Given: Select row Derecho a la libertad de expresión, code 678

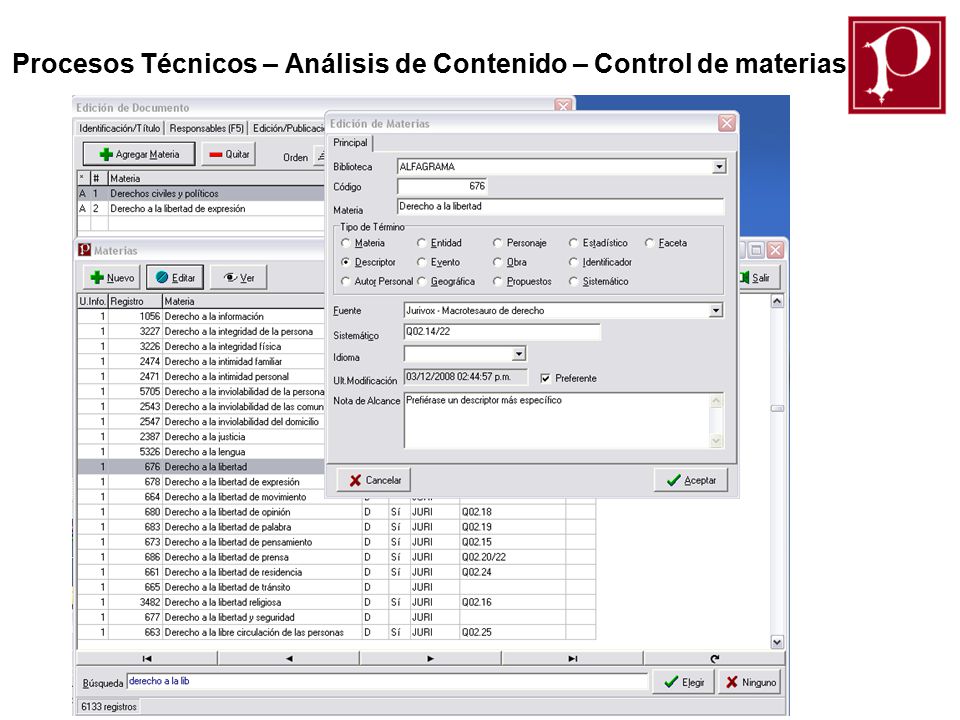Looking at the screenshot, I should 201,482.
